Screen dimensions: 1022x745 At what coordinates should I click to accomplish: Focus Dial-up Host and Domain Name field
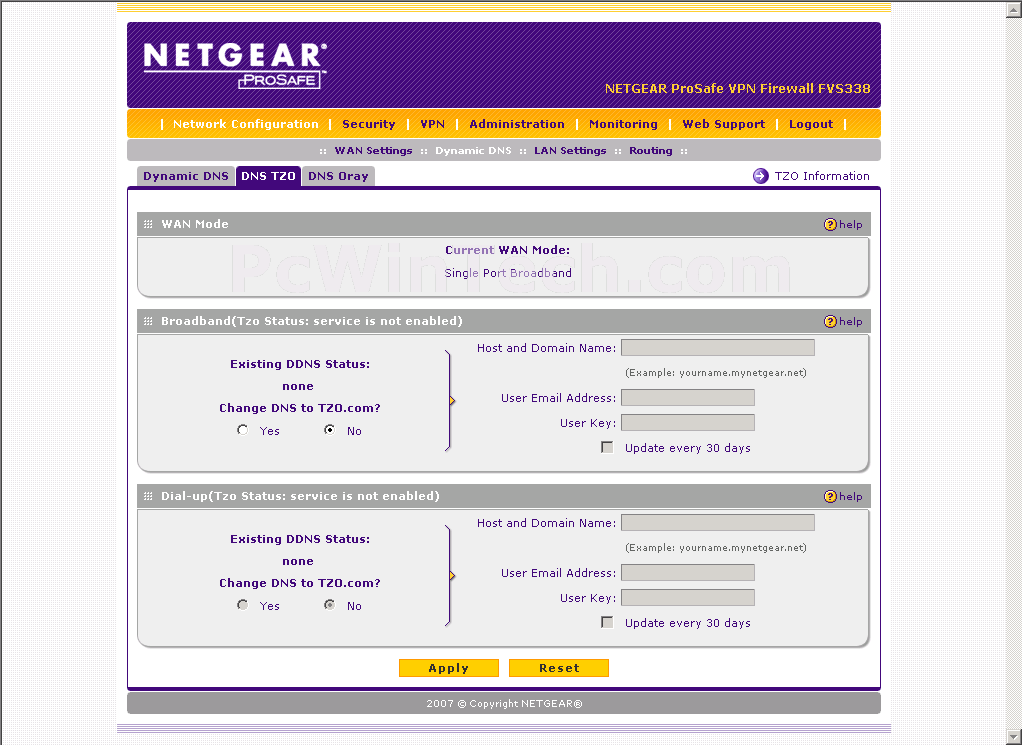coord(718,523)
